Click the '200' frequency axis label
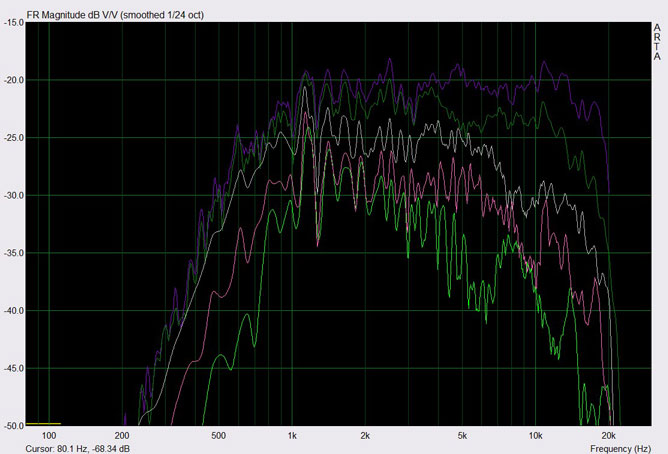The height and width of the screenshot is (454, 668). (x=122, y=436)
